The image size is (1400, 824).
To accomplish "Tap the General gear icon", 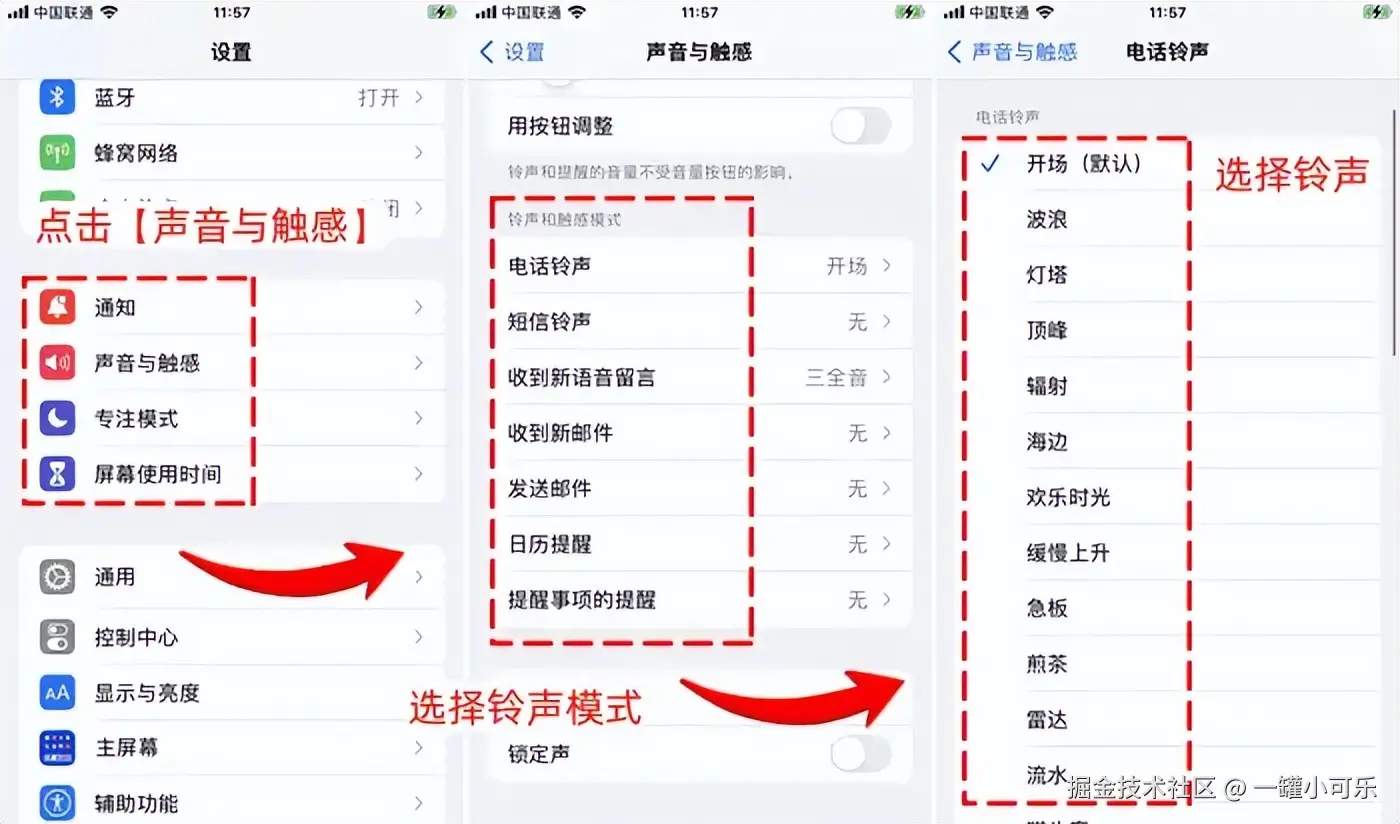I will click(x=57, y=577).
